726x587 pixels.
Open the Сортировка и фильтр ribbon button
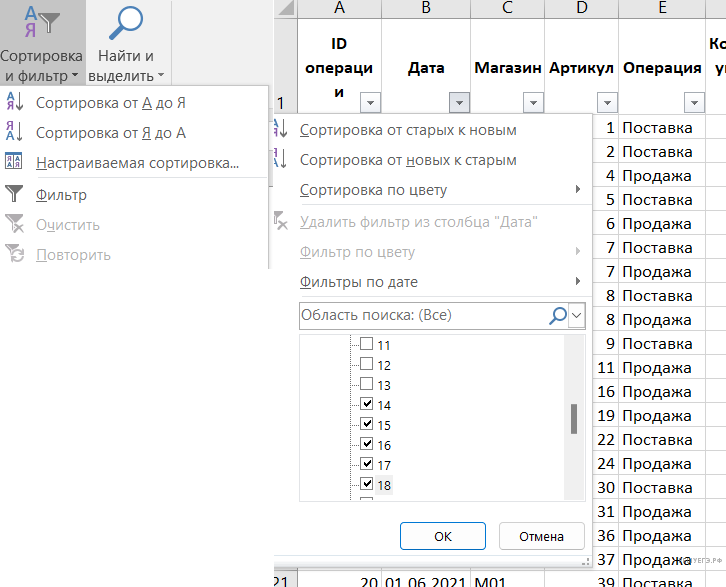[41, 44]
